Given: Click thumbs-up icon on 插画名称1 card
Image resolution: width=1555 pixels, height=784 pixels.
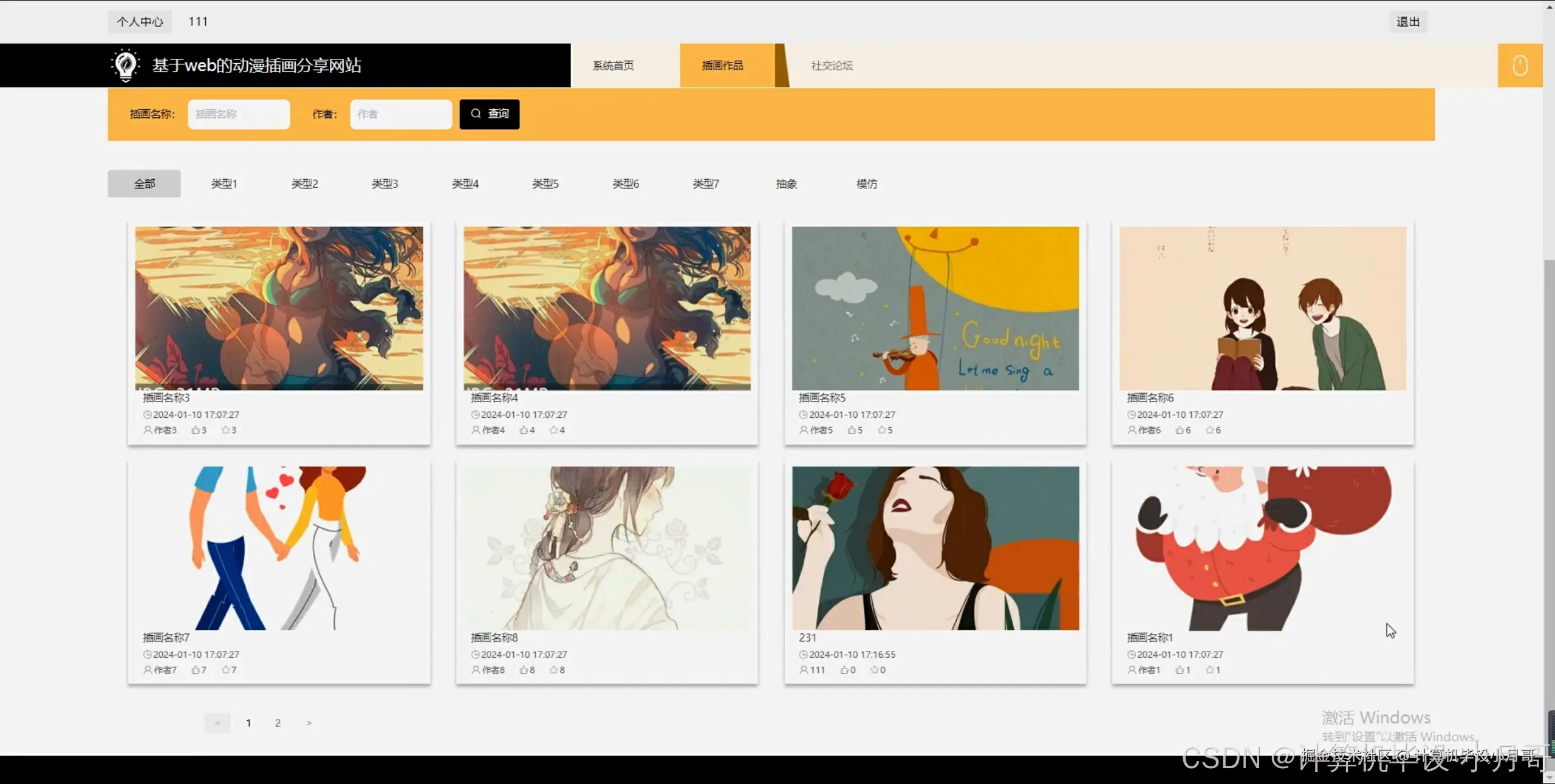Looking at the screenshot, I should (x=1180, y=670).
